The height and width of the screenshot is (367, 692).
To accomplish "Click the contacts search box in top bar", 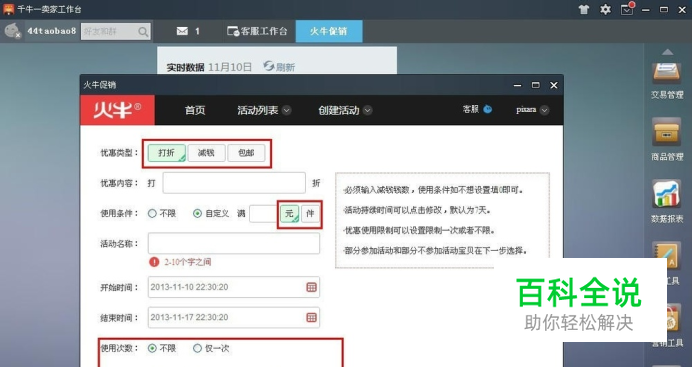I will pos(116,31).
